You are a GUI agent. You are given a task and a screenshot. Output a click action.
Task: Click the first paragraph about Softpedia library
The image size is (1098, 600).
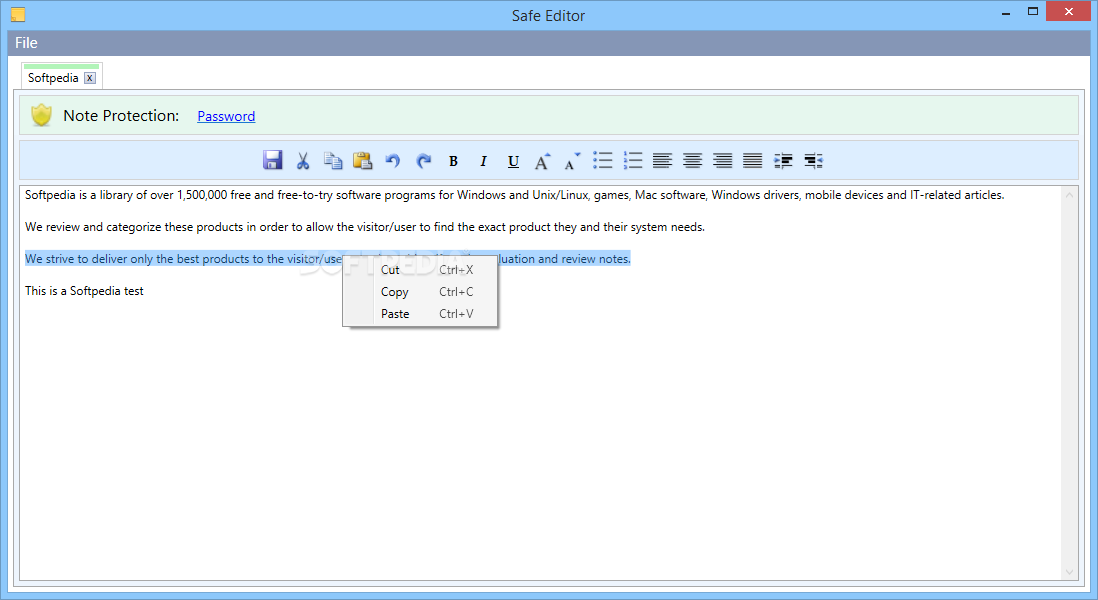pyautogui.click(x=515, y=195)
